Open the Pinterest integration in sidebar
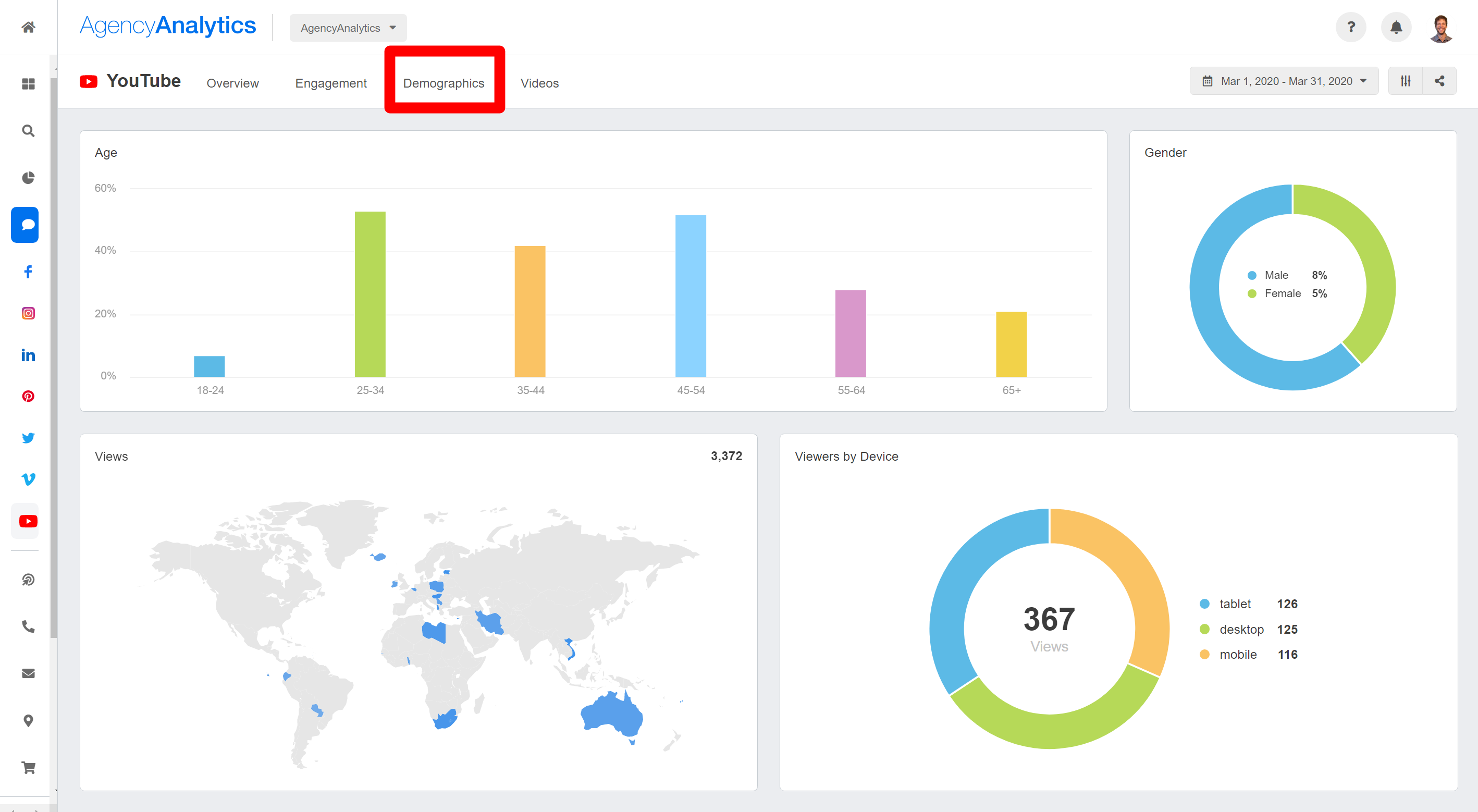Image resolution: width=1478 pixels, height=812 pixels. pos(28,397)
